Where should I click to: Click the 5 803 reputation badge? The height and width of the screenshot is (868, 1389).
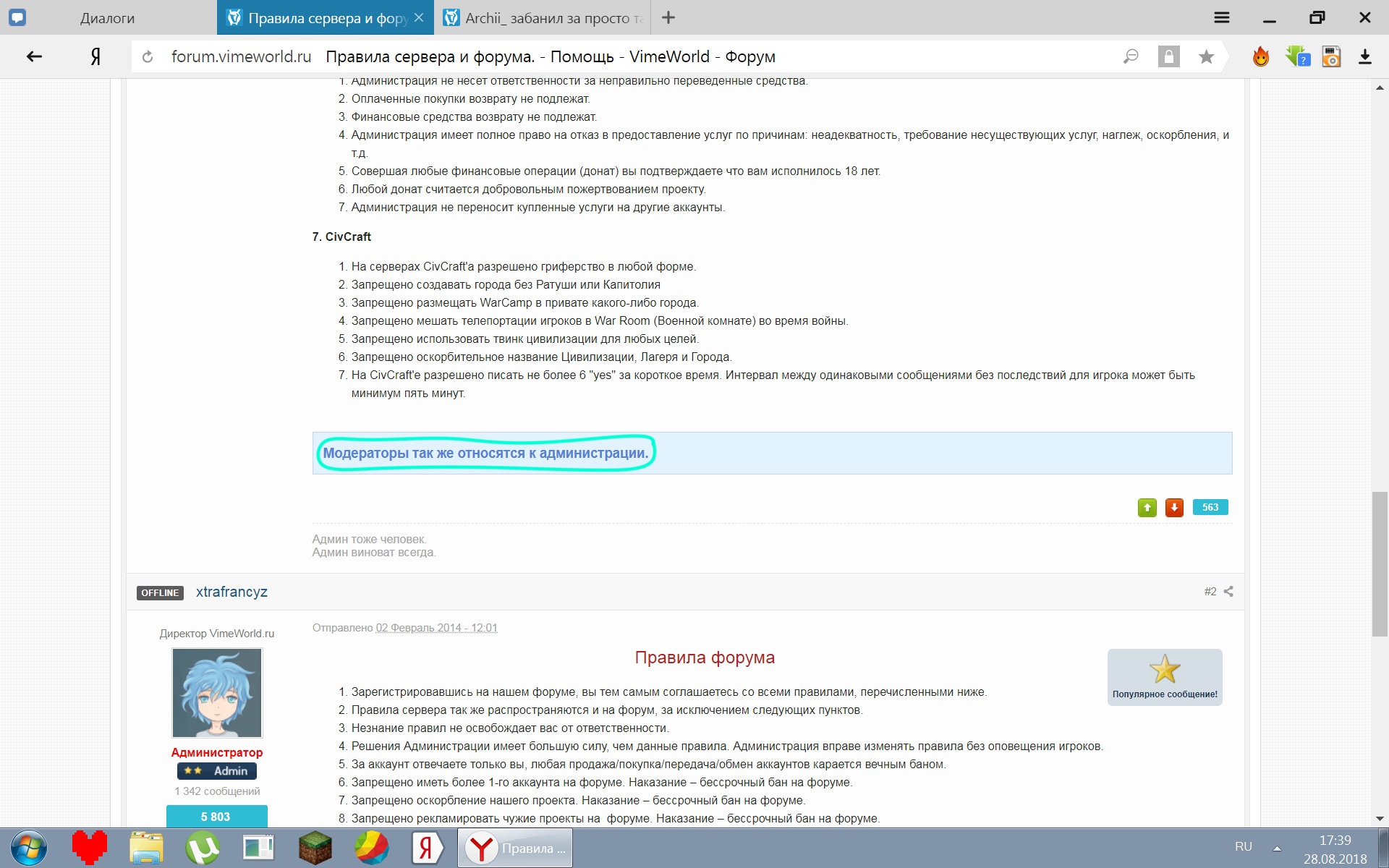point(216,817)
